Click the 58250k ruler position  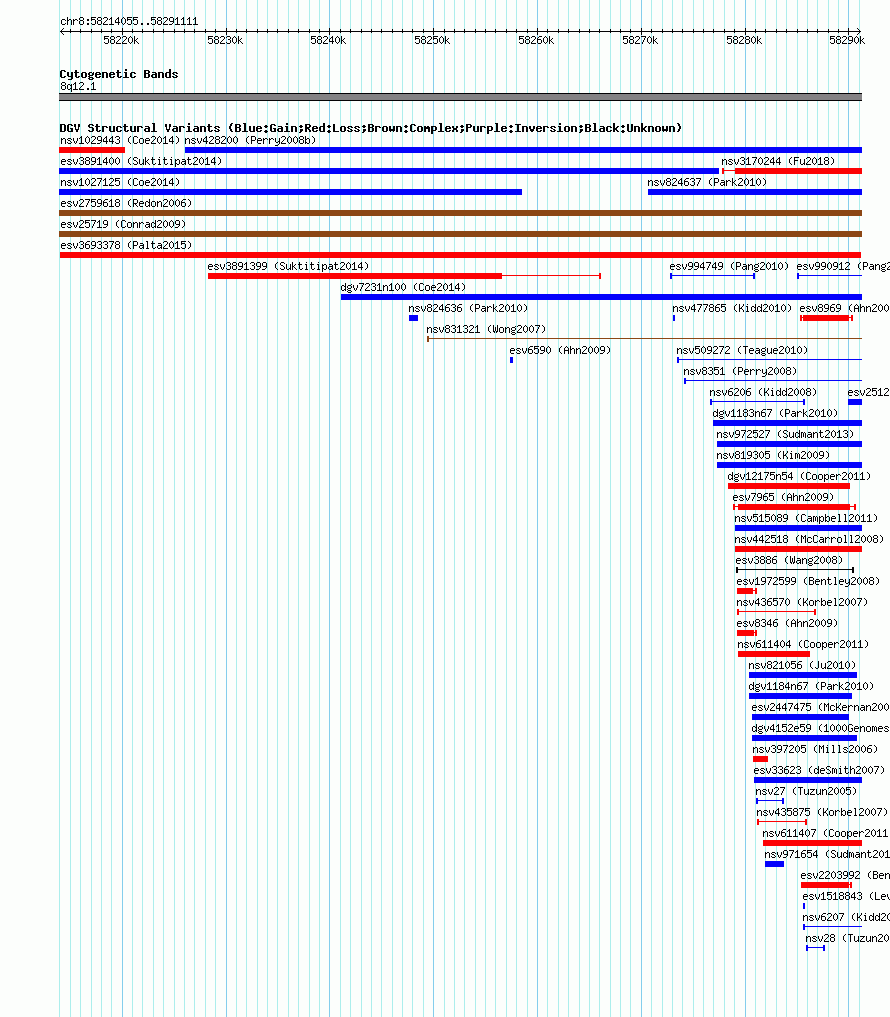(x=432, y=40)
